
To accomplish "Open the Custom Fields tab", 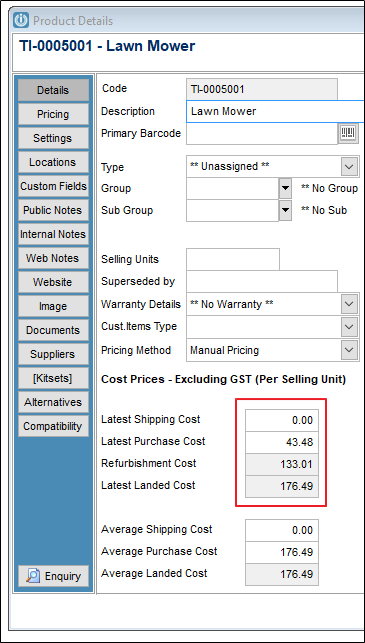I will pos(53,186).
